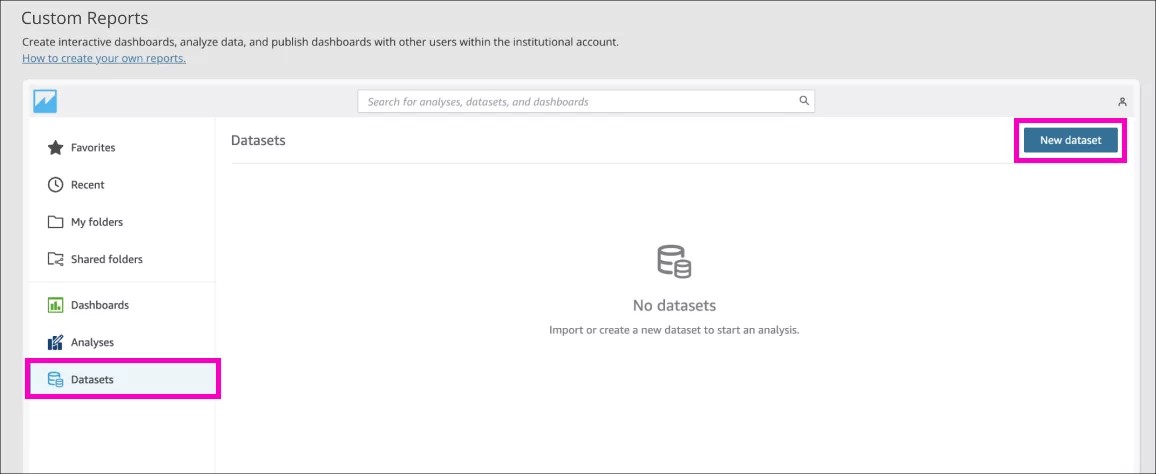This screenshot has height=474, width=1156.
Task: Focus the analyses, datasets, and dashboards search box
Action: 580,101
